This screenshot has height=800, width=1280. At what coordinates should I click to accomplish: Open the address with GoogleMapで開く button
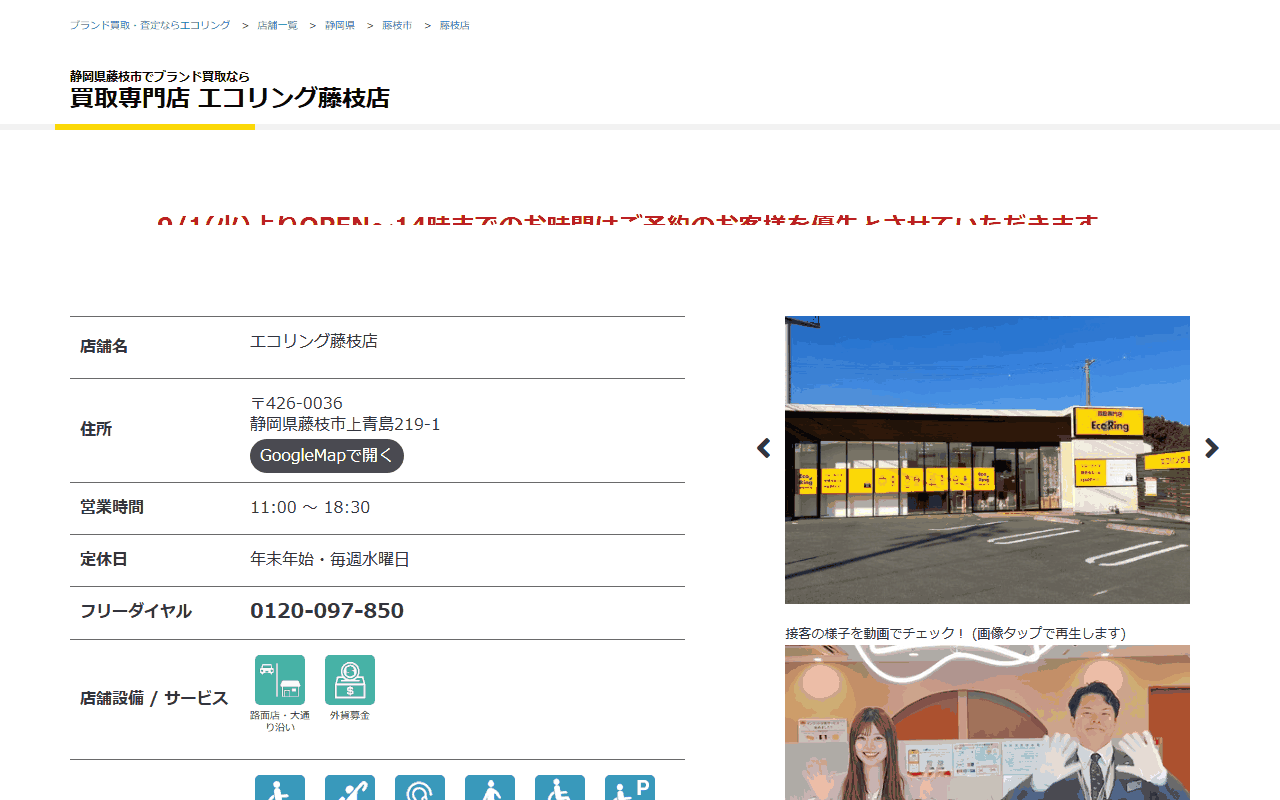point(327,456)
